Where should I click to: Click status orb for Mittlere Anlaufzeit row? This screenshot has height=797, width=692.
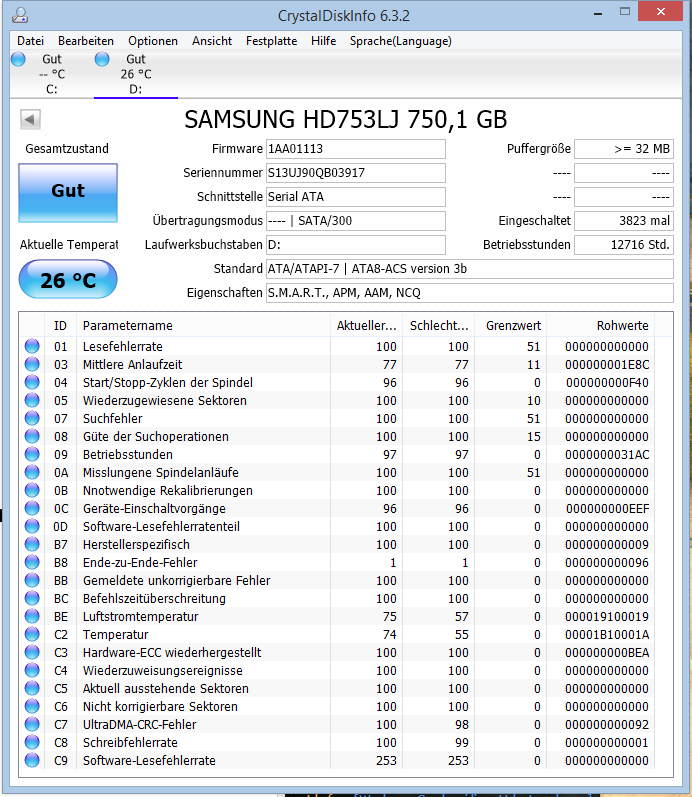[x=32, y=364]
